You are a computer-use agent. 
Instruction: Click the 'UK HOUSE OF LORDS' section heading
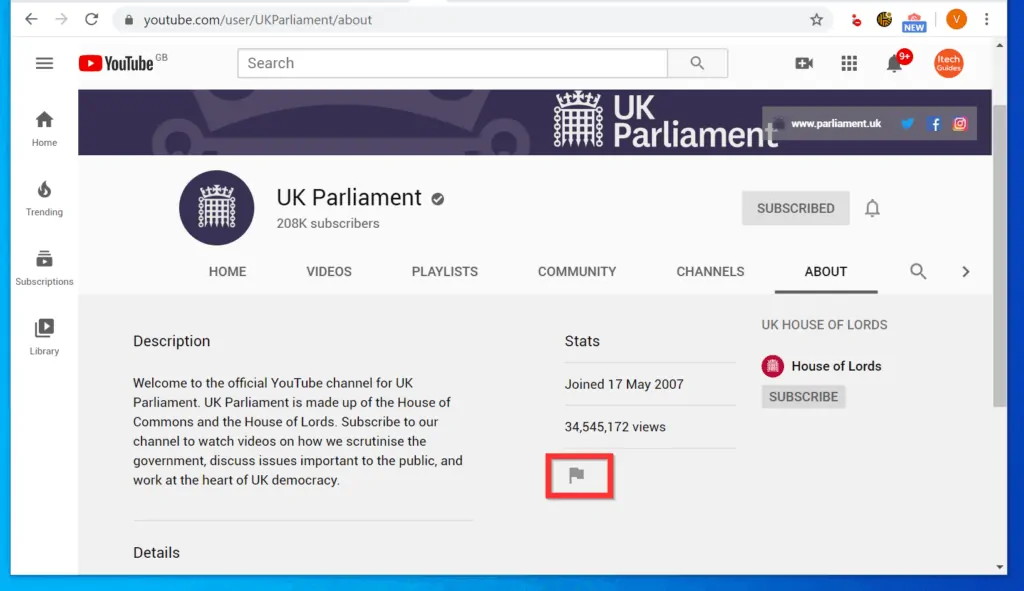click(x=824, y=325)
